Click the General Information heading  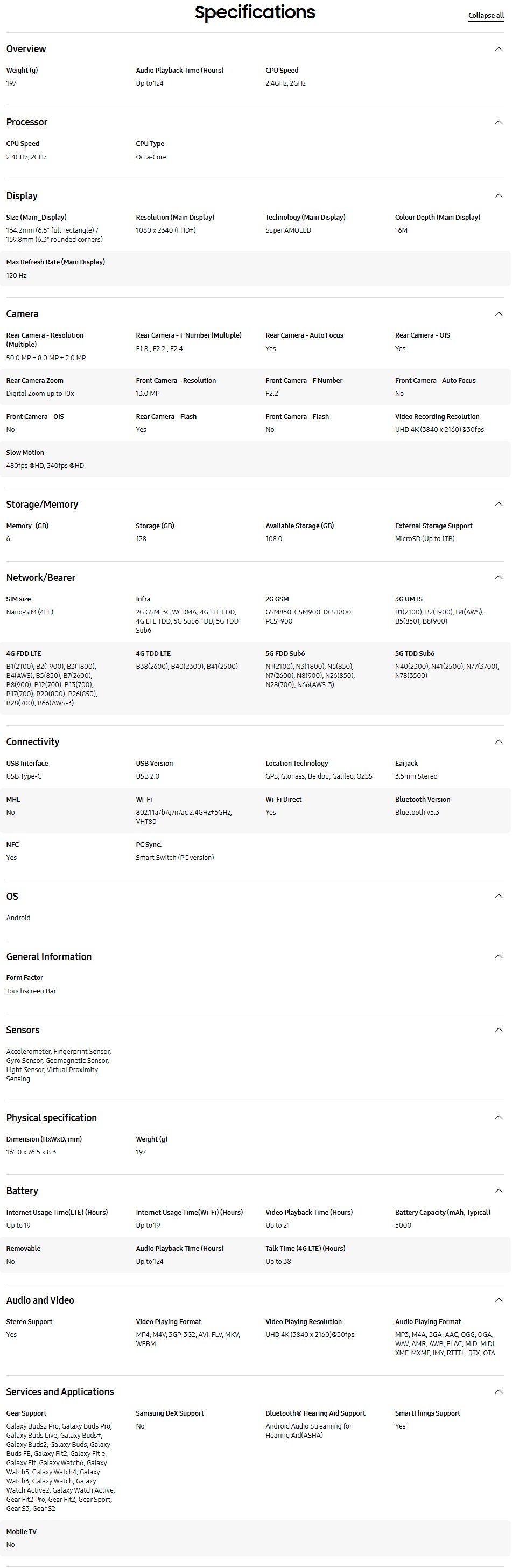pos(48,957)
